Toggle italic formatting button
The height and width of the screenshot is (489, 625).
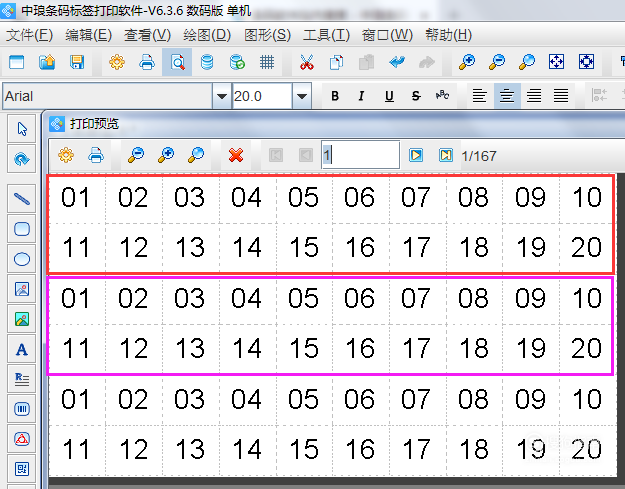coord(361,96)
